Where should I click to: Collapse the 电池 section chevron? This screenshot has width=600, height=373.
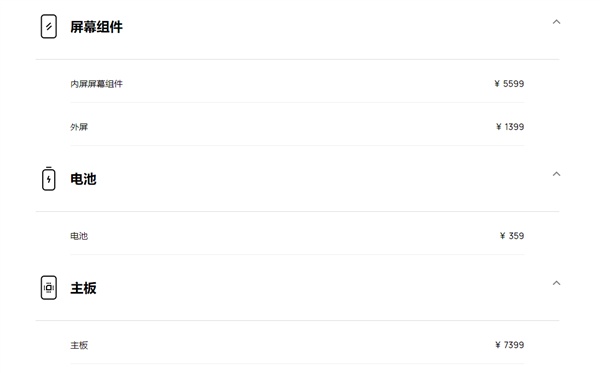[556, 174]
